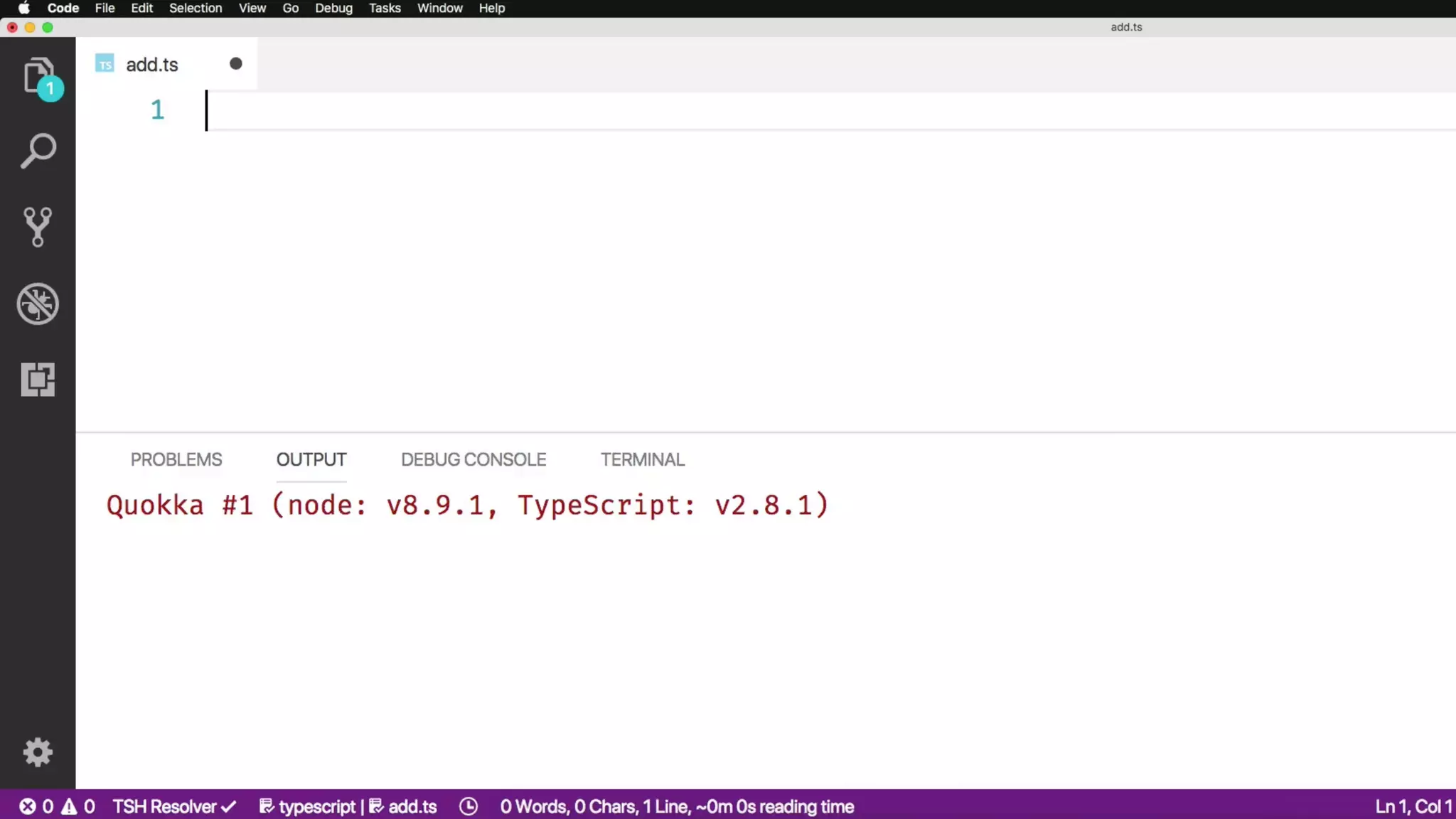Open the Selection menu

[x=196, y=9]
